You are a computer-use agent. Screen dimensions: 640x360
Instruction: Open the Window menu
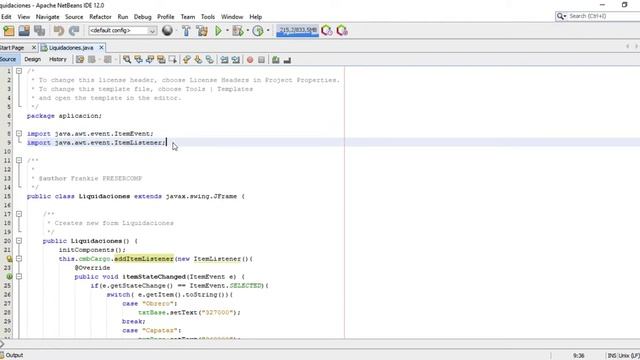[x=232, y=17]
